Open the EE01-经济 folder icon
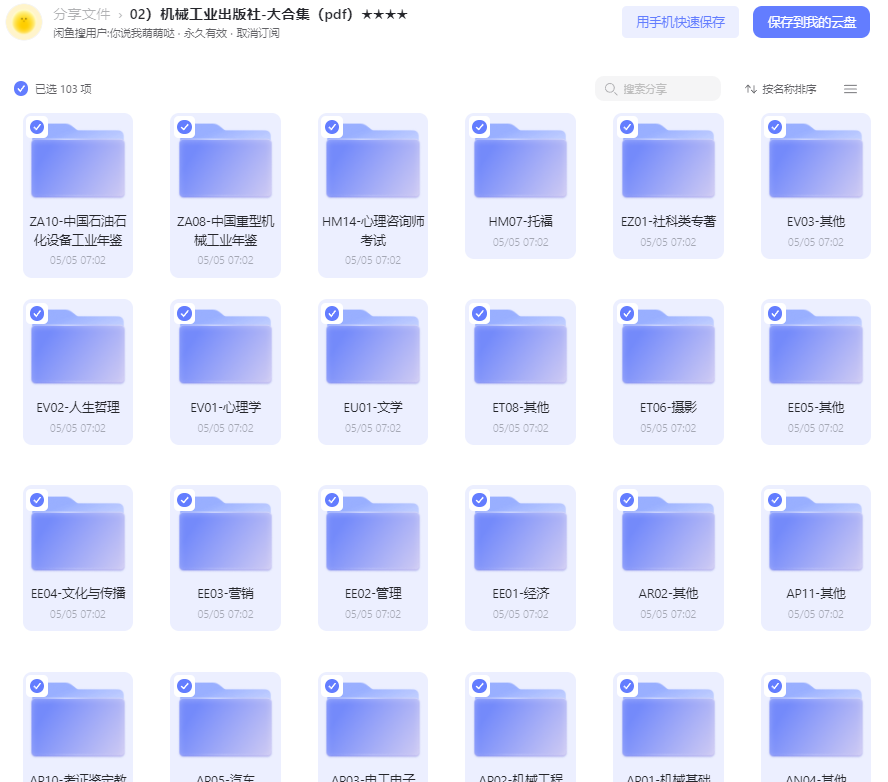This screenshot has height=782, width=888. coord(520,533)
